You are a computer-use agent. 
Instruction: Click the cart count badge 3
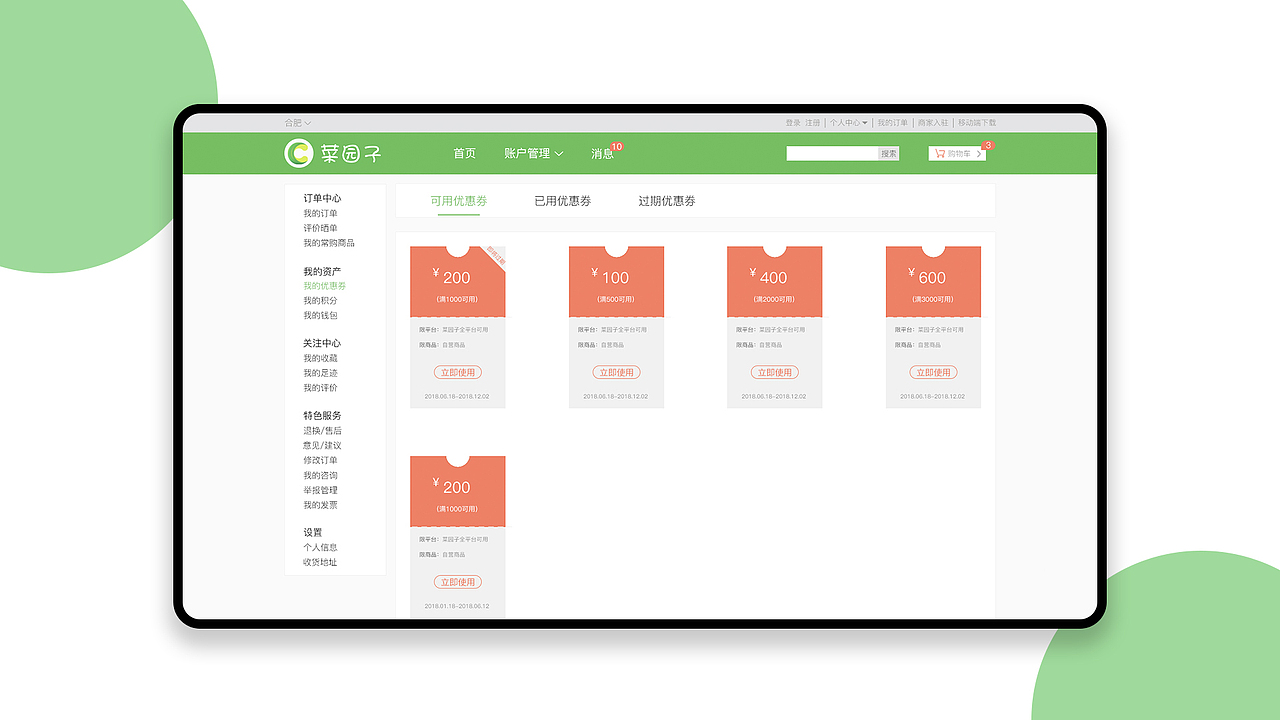point(988,145)
